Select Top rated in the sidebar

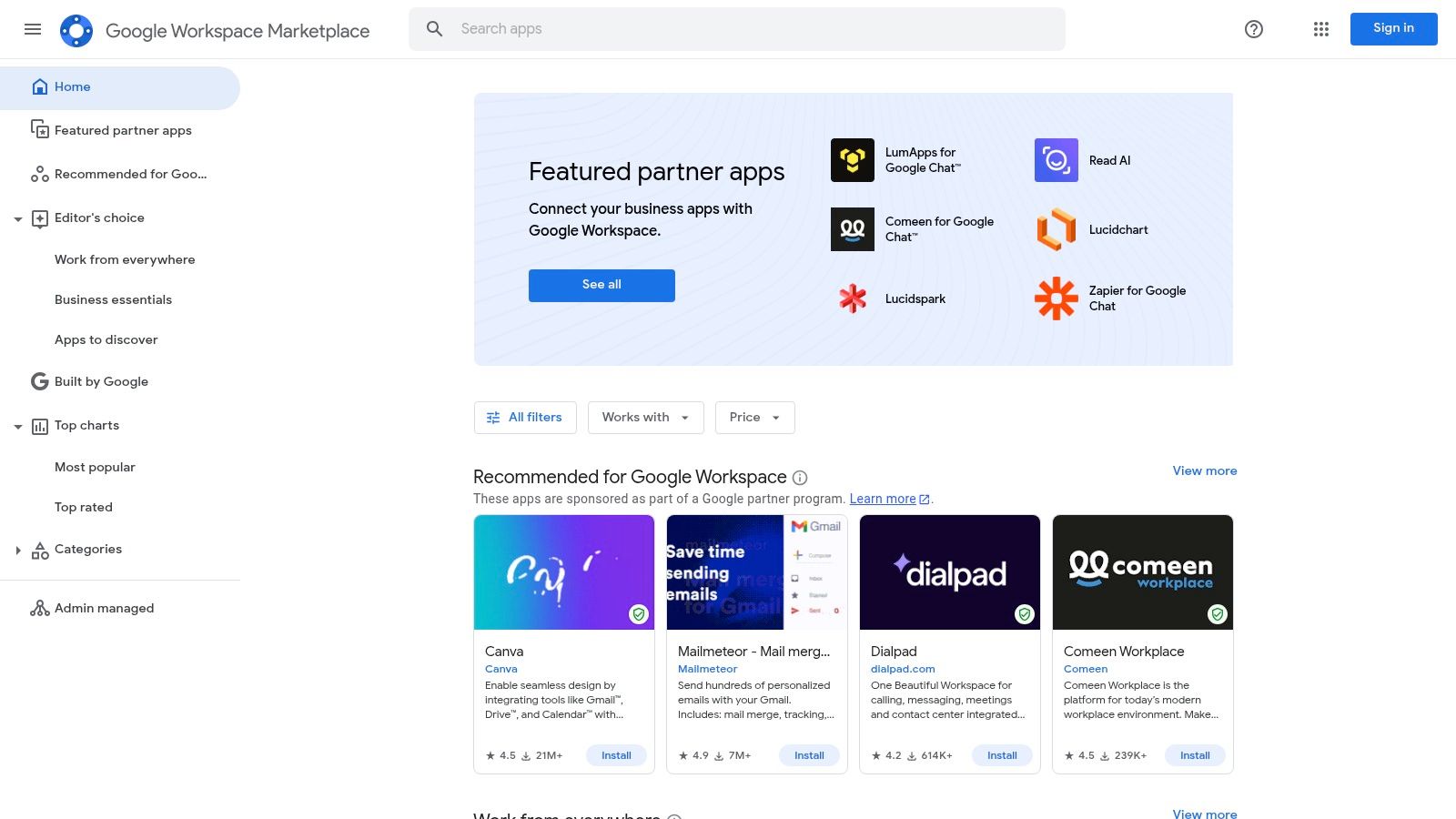click(x=83, y=507)
